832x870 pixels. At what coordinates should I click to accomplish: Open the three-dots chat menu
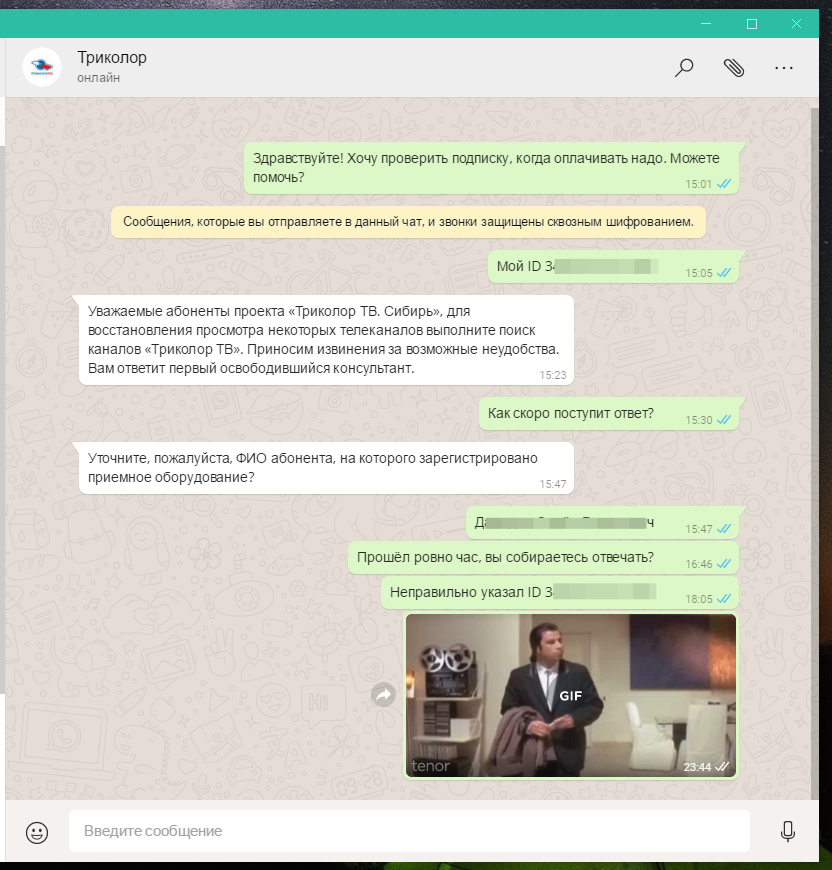click(x=784, y=68)
